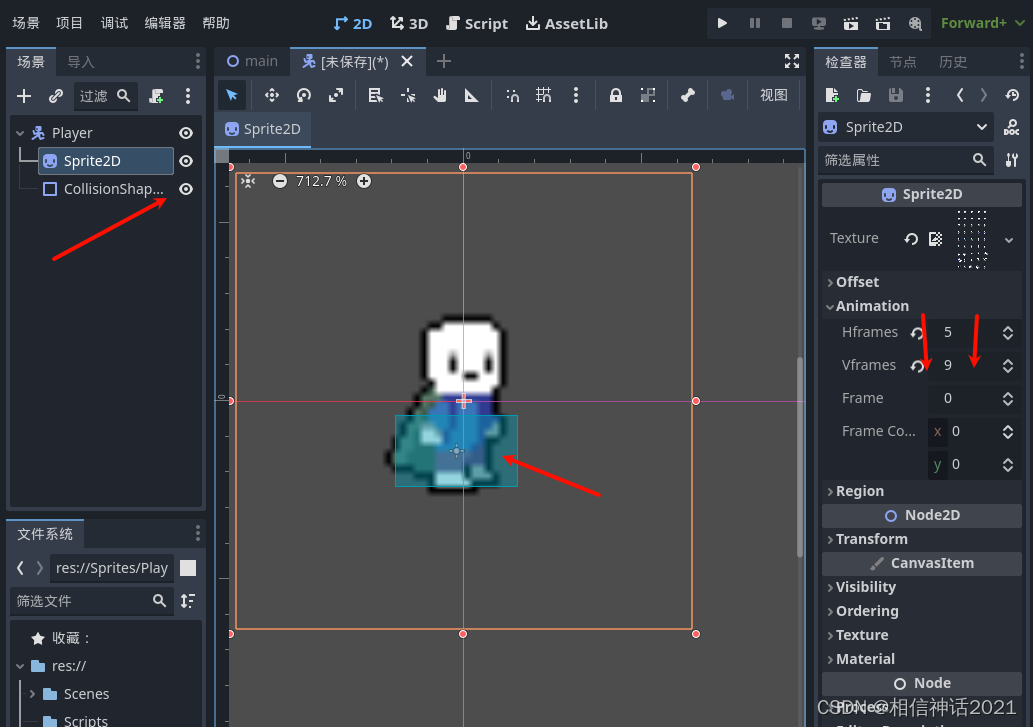Image resolution: width=1033 pixels, height=727 pixels.
Task: Add a new child node with plus icon
Action: tap(24, 96)
